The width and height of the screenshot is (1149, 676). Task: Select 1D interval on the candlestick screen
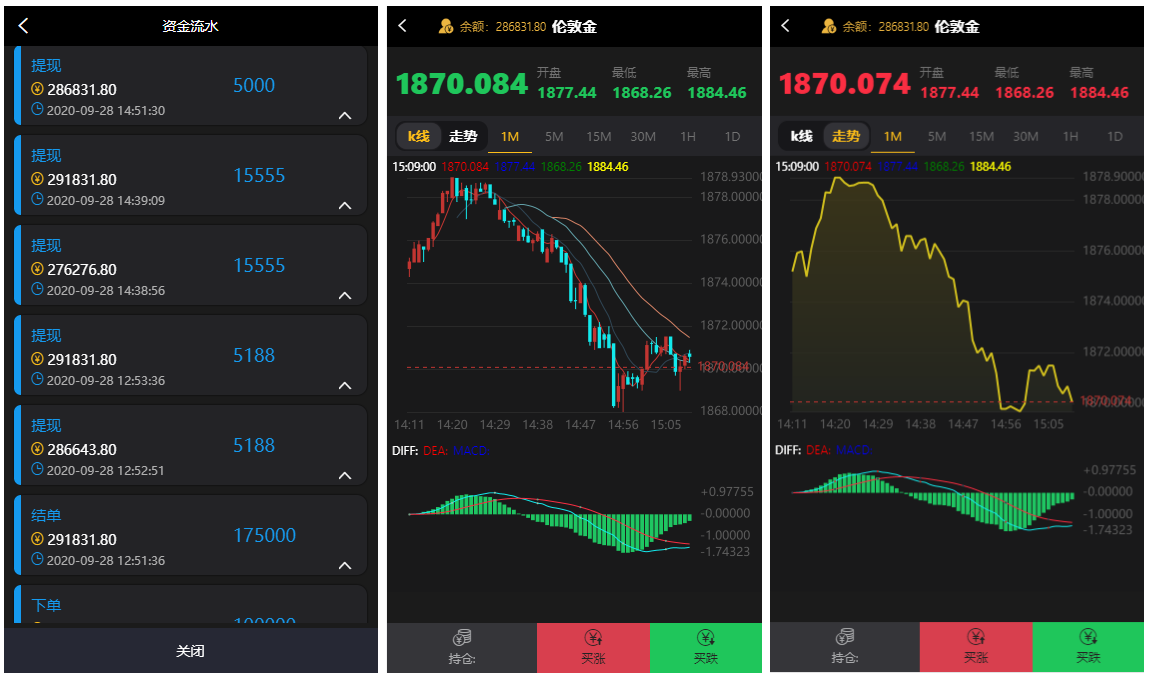click(x=732, y=137)
